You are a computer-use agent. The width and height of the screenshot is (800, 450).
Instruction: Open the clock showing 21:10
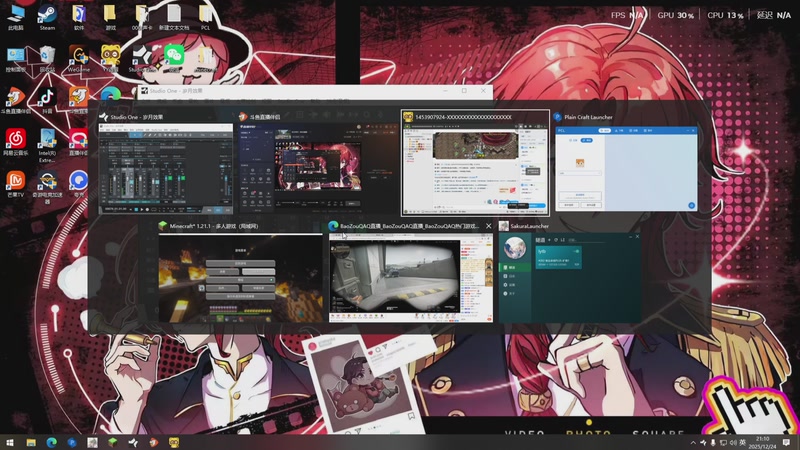click(764, 442)
